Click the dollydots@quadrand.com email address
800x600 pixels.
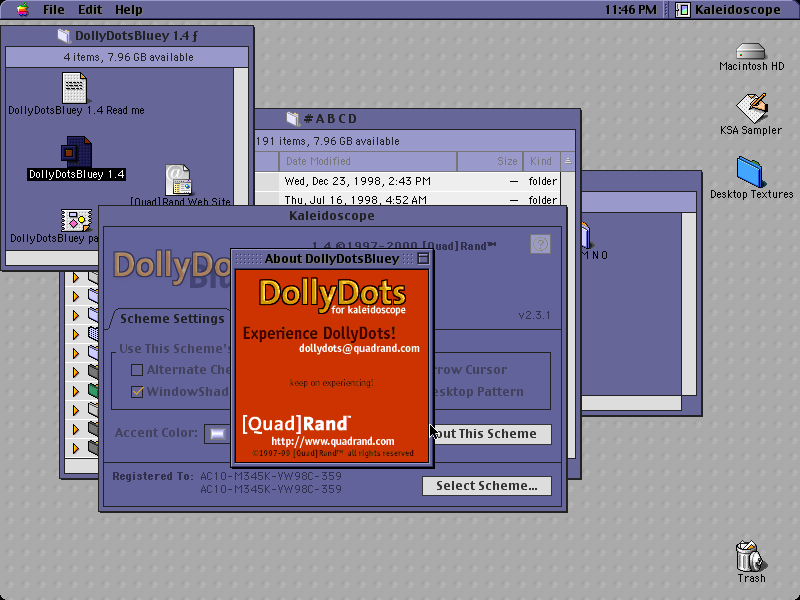(359, 348)
